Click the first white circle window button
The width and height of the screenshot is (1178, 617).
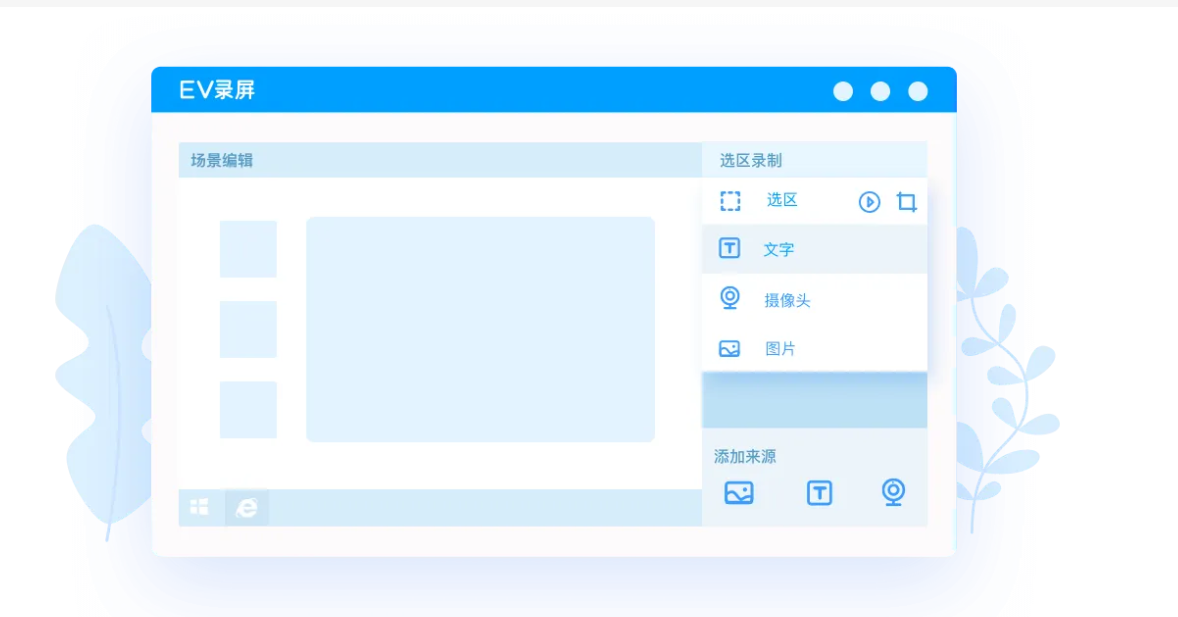coord(843,92)
